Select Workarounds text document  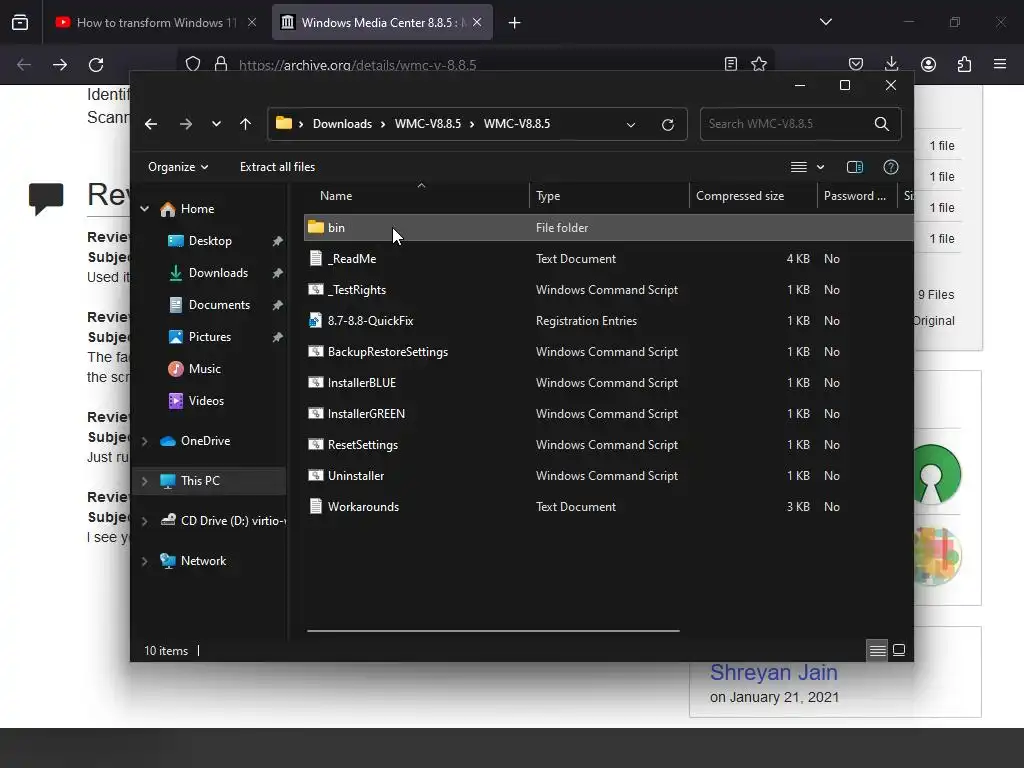point(609,507)
